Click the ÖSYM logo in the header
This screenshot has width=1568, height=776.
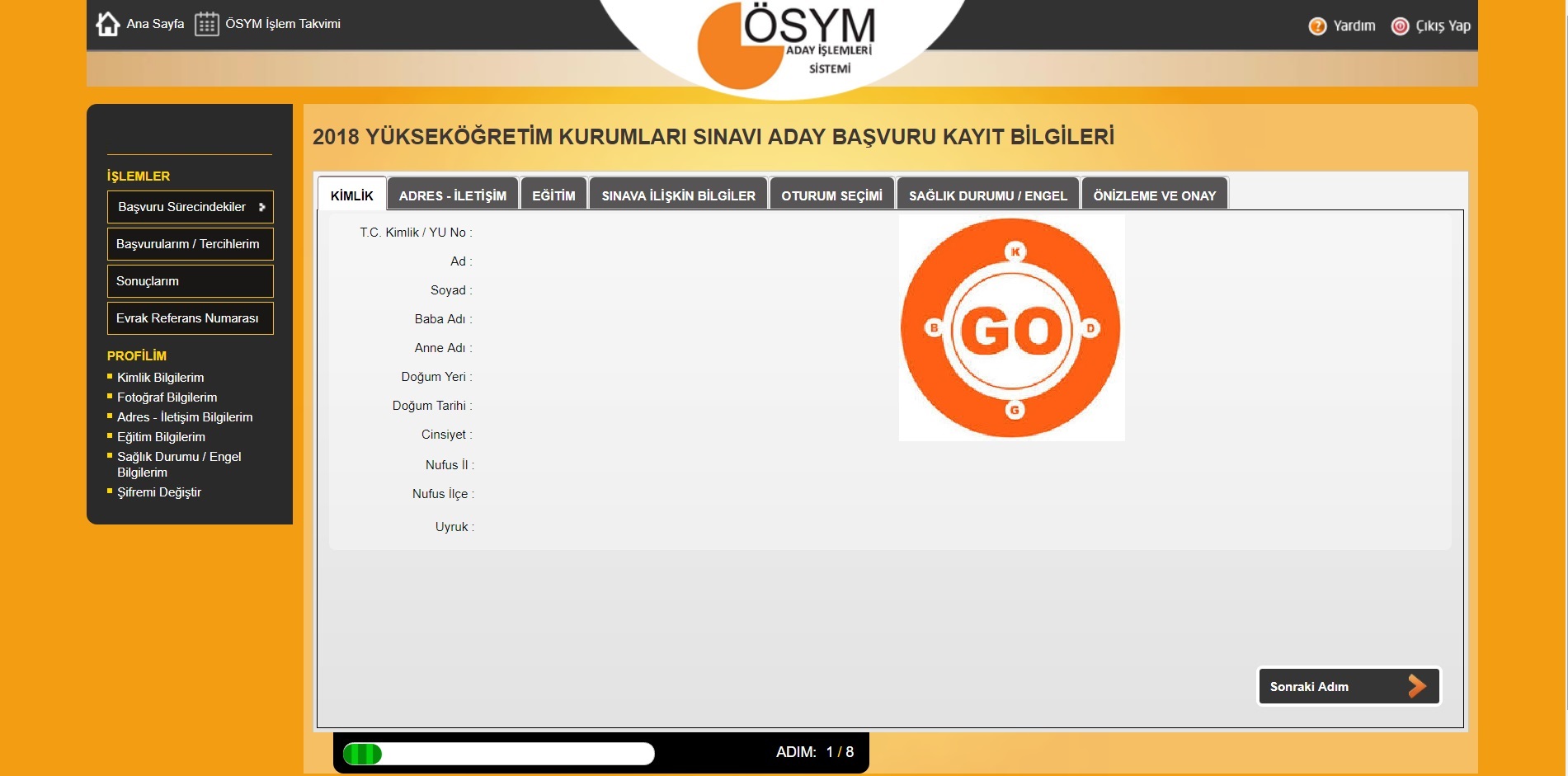tap(786, 45)
